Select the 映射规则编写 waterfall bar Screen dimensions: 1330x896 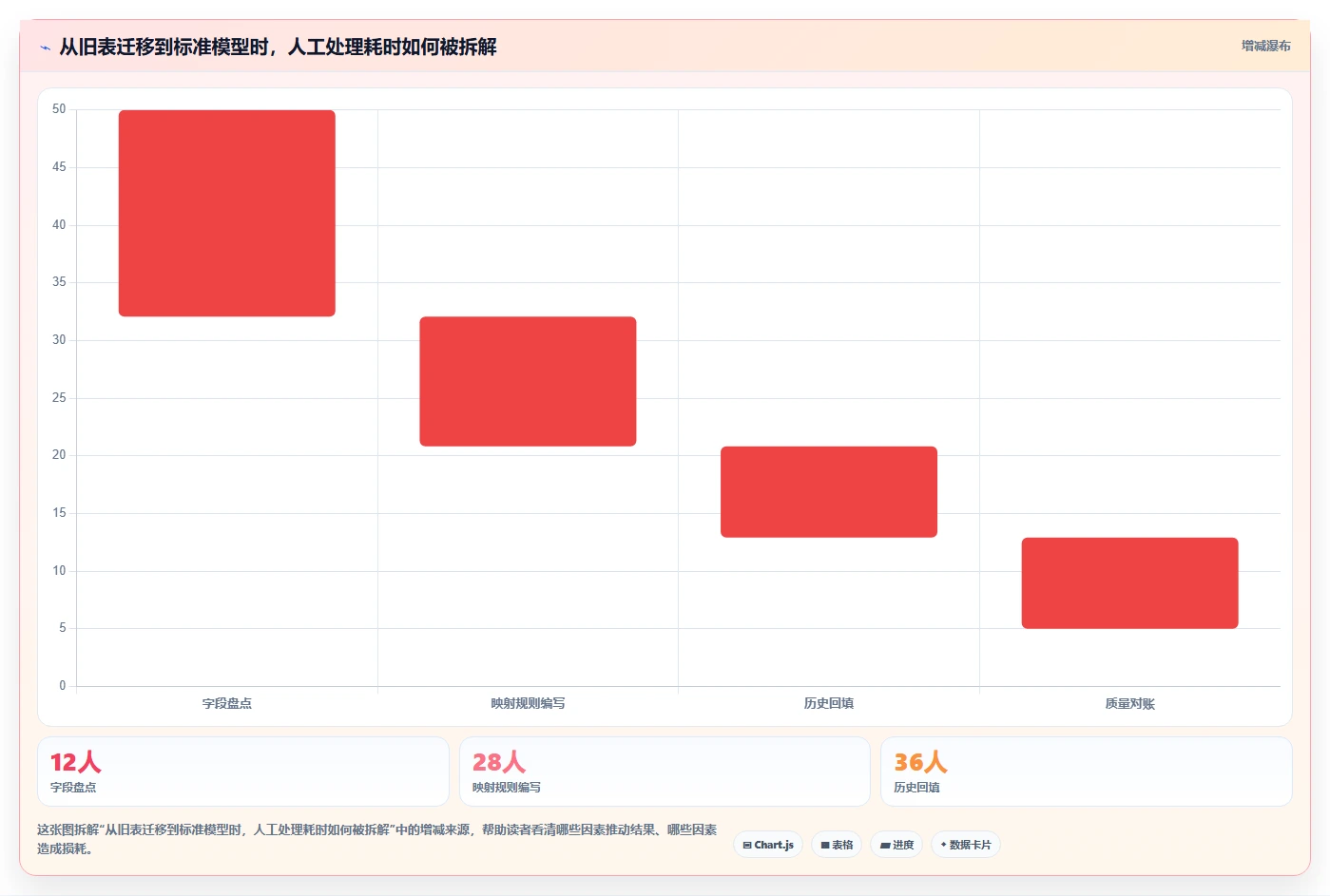tap(528, 381)
